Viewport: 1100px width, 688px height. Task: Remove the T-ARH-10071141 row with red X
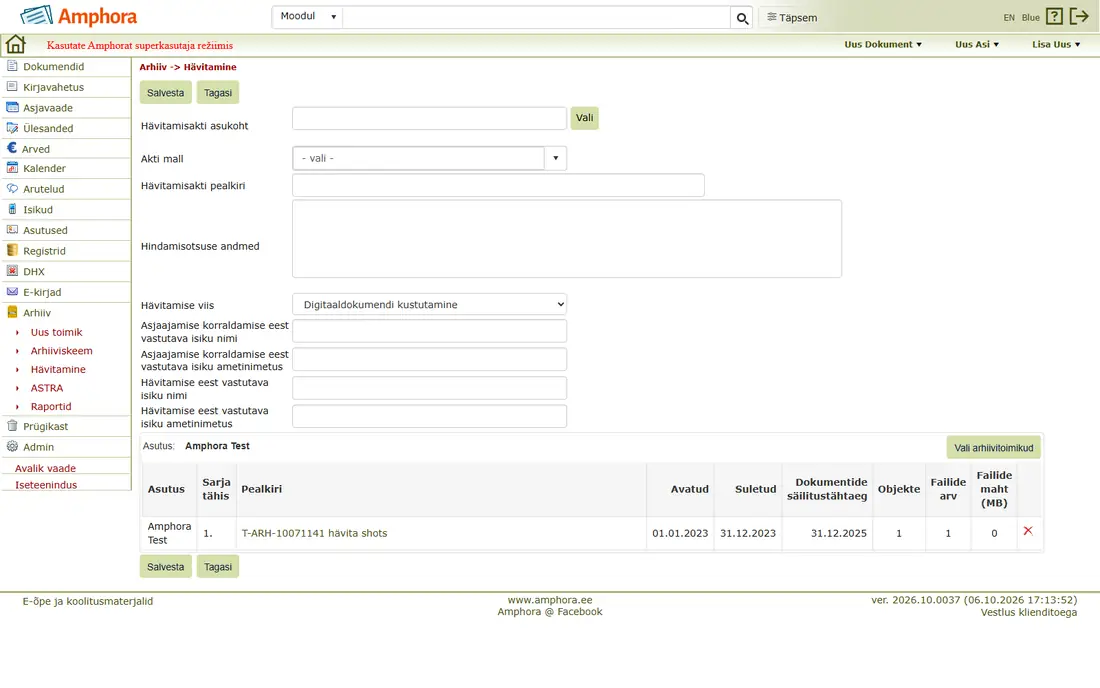(1028, 531)
